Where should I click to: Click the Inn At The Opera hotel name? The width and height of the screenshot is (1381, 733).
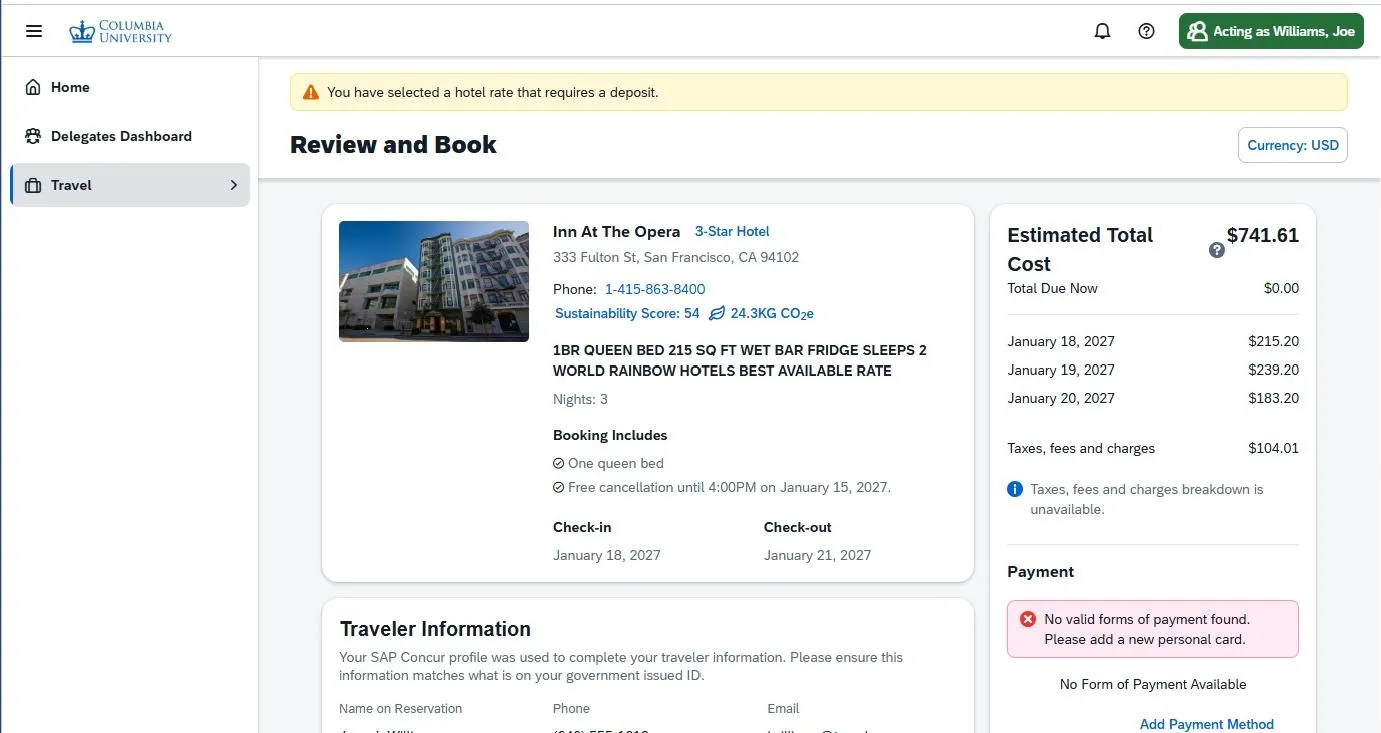point(616,231)
